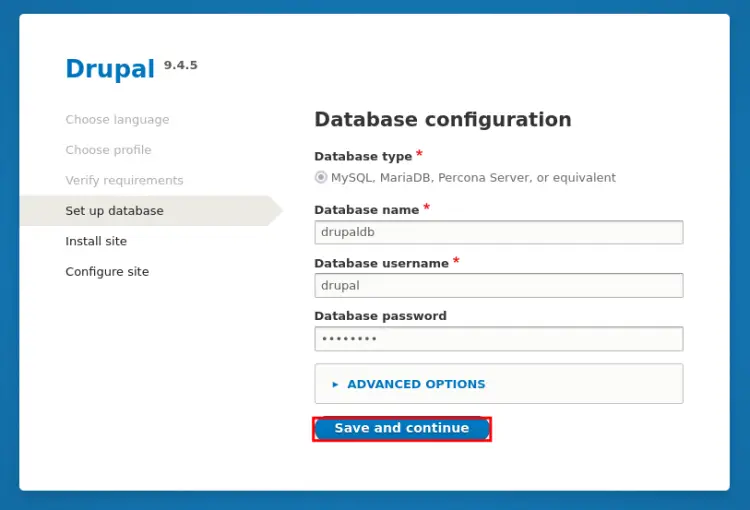
Task: Go to the Choose profile step
Action: click(108, 150)
